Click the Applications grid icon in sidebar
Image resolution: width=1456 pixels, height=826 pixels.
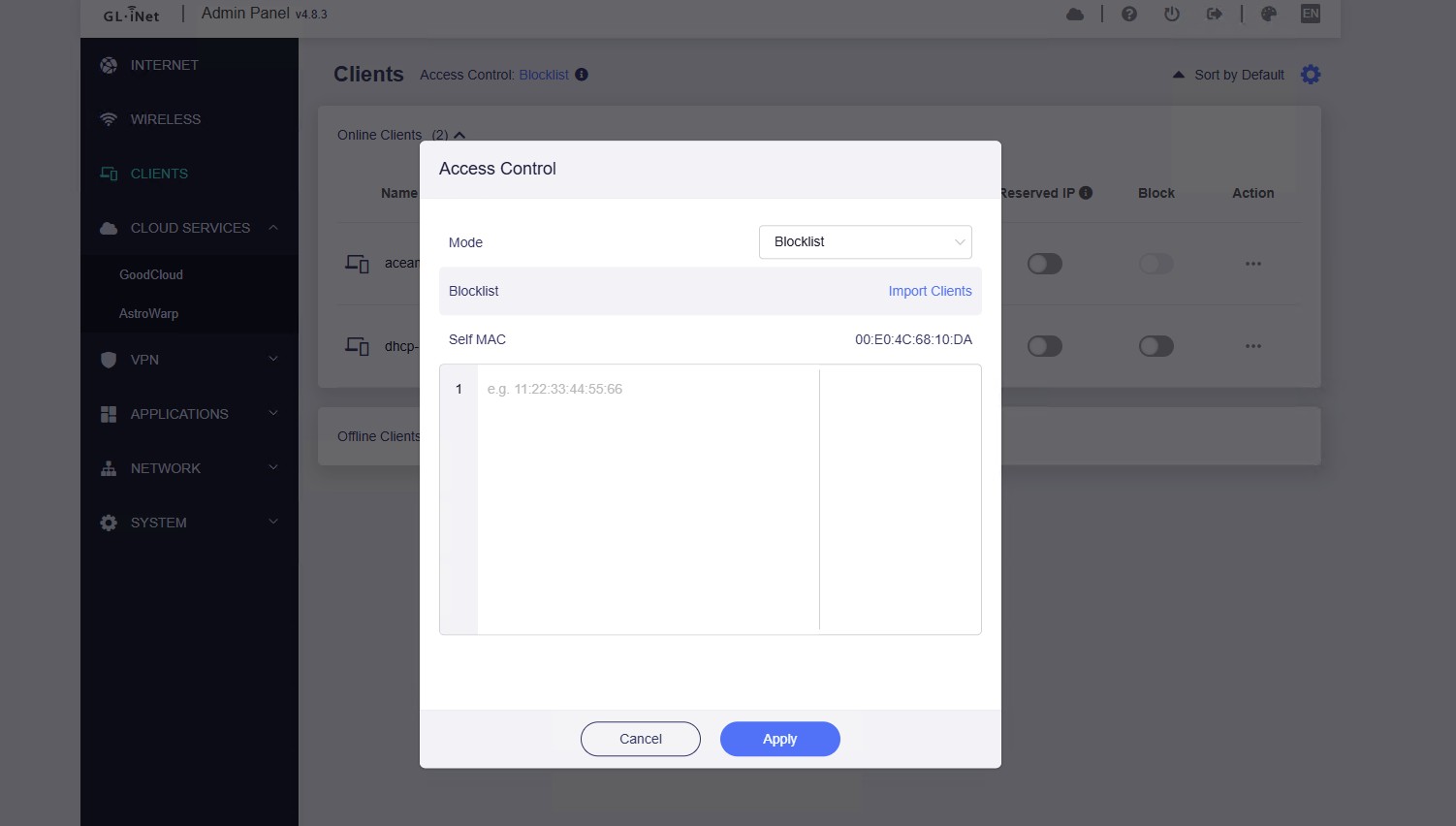tap(109, 414)
